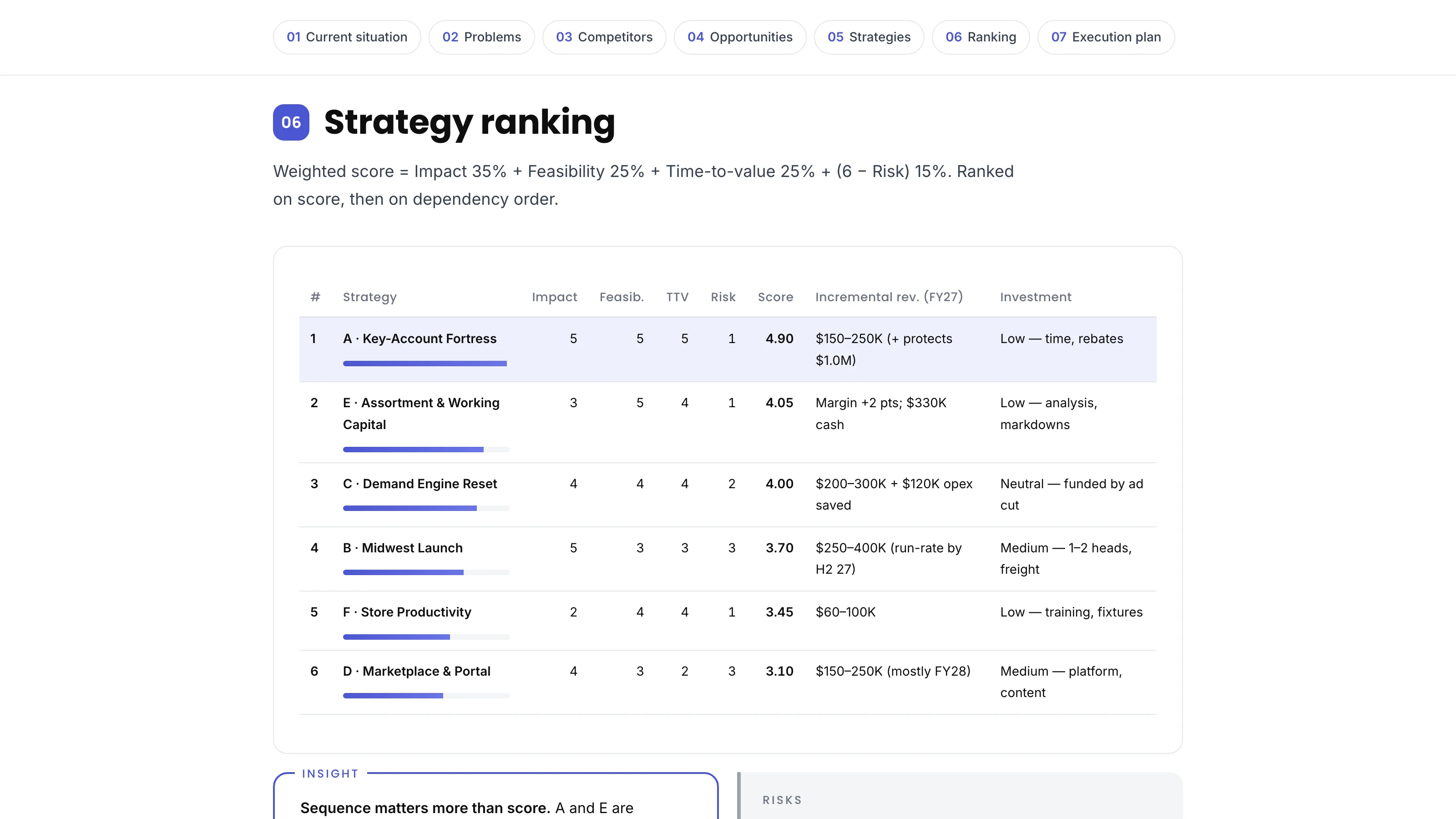Click D · Marketplace & Portal strategy name
1456x819 pixels.
coord(417,671)
